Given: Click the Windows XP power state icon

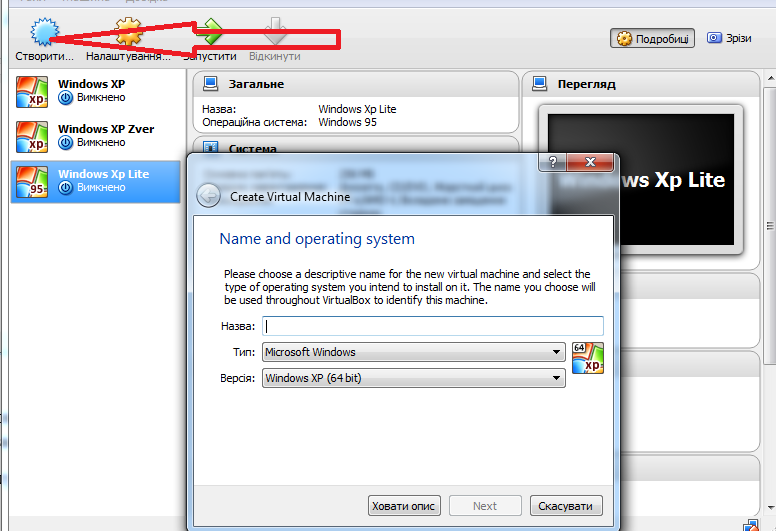Looking at the screenshot, I should click(65, 98).
